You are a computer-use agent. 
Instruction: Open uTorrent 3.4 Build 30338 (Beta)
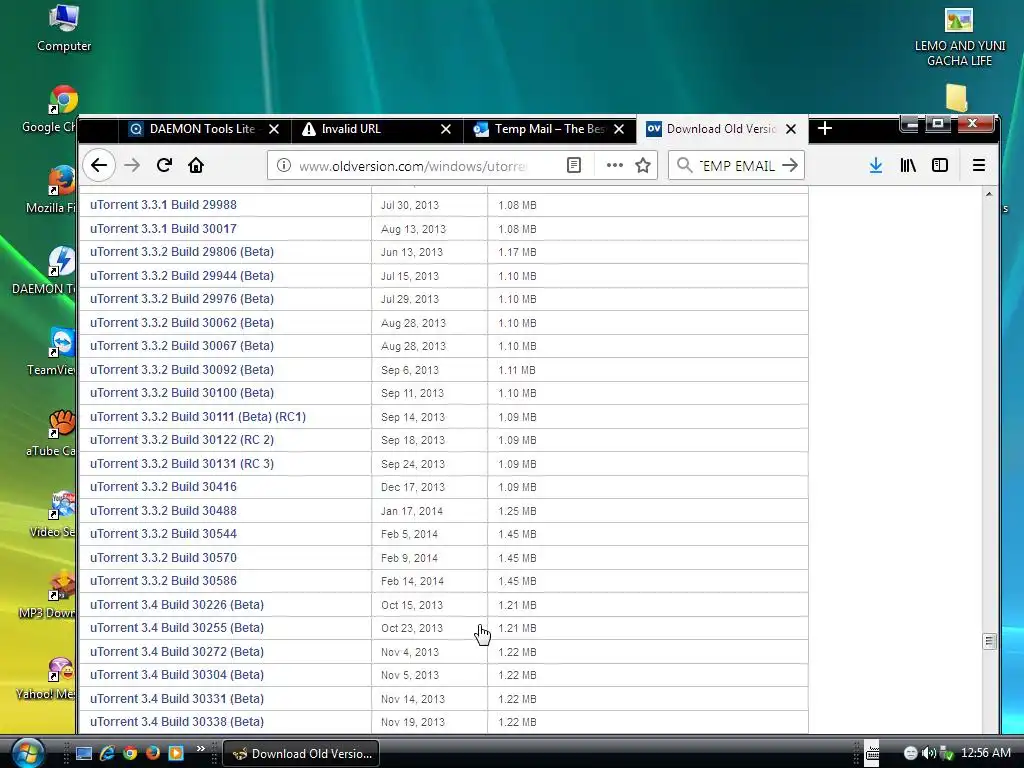pos(177,722)
